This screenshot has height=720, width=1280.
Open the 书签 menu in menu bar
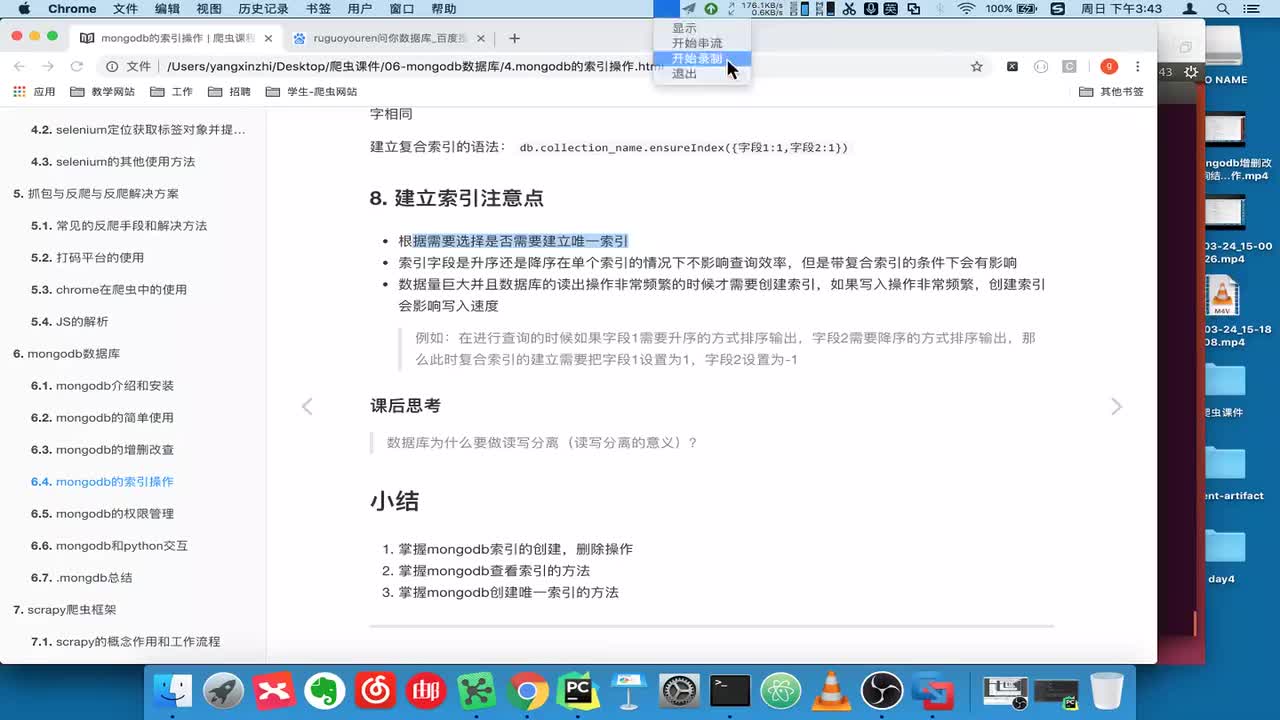(x=318, y=9)
